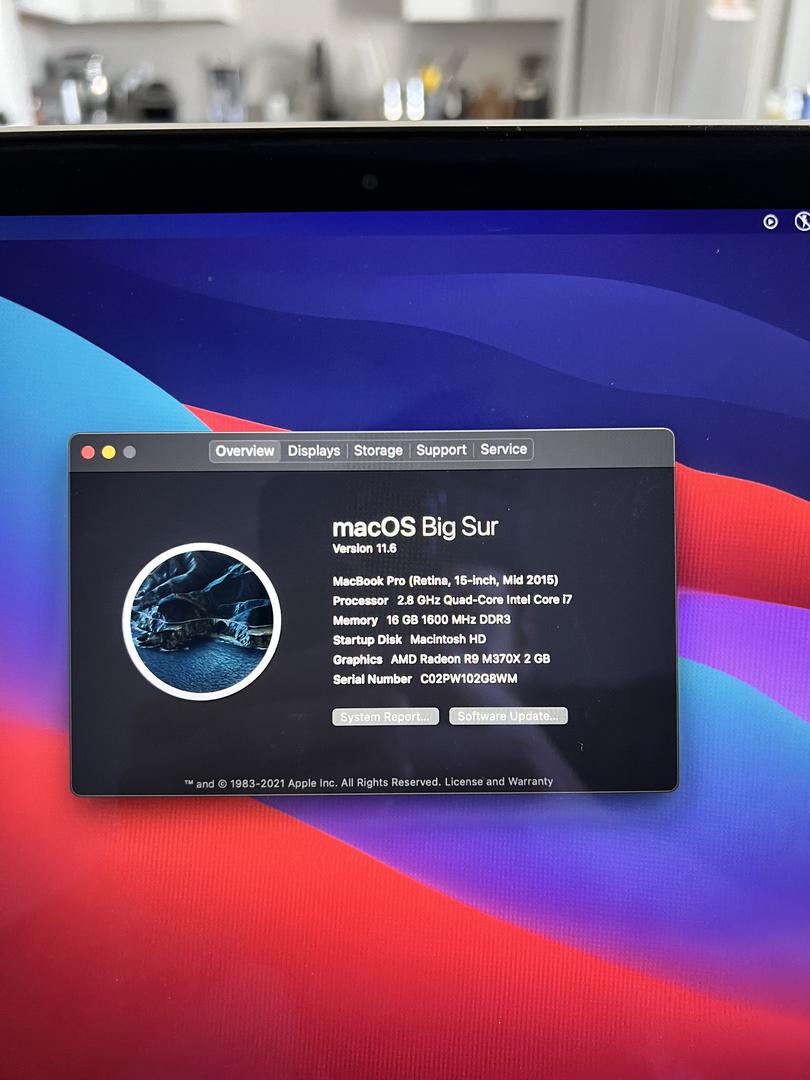
Task: Select the serial number C02PW102G8WM
Action: point(469,679)
